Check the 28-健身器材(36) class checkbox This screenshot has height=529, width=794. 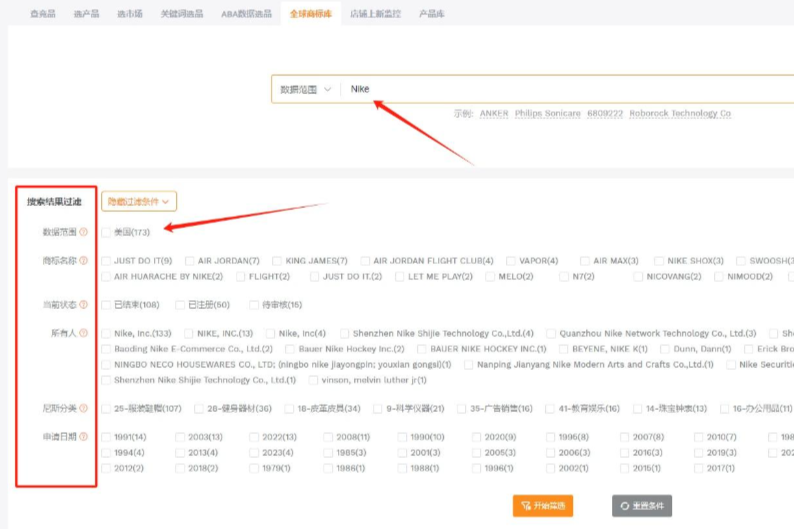pyautogui.click(x=198, y=409)
